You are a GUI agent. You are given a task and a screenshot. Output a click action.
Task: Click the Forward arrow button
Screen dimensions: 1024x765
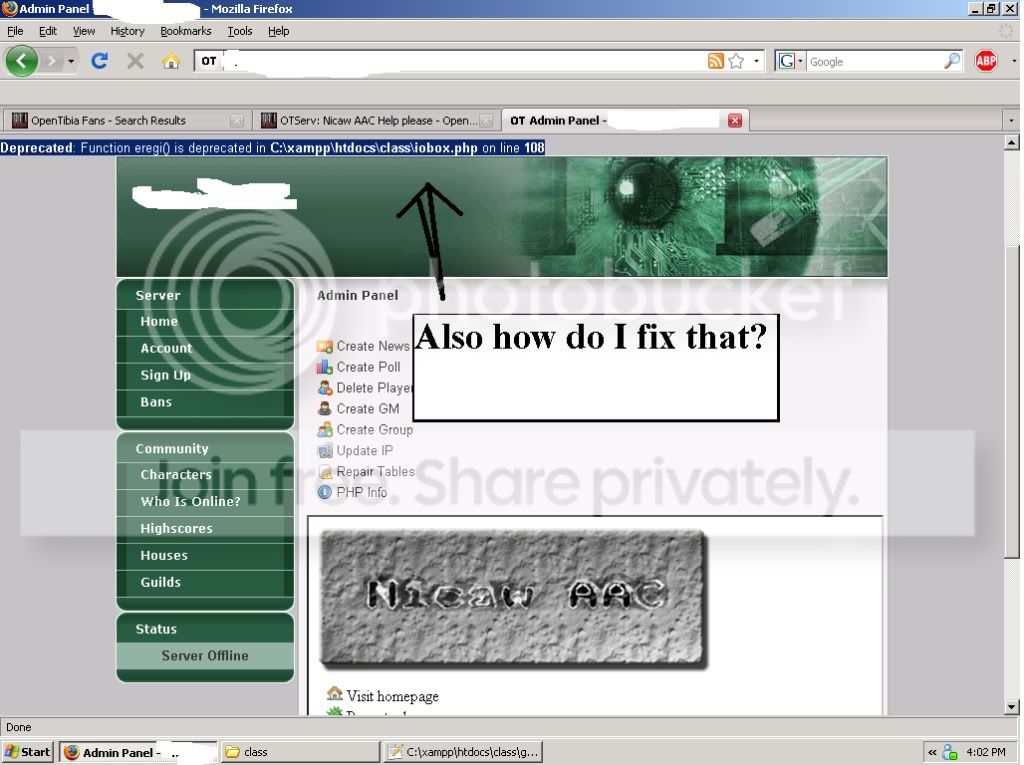coord(51,61)
